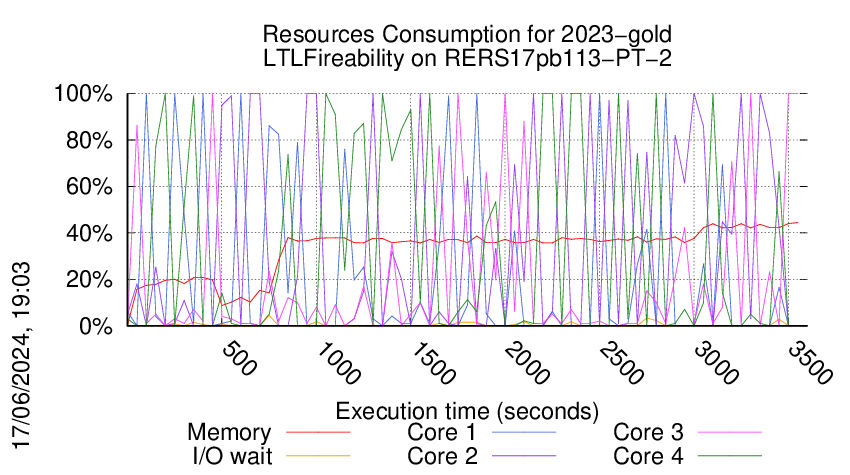
Task: Click the pink Core 3 legend line sample
Action: 730,433
